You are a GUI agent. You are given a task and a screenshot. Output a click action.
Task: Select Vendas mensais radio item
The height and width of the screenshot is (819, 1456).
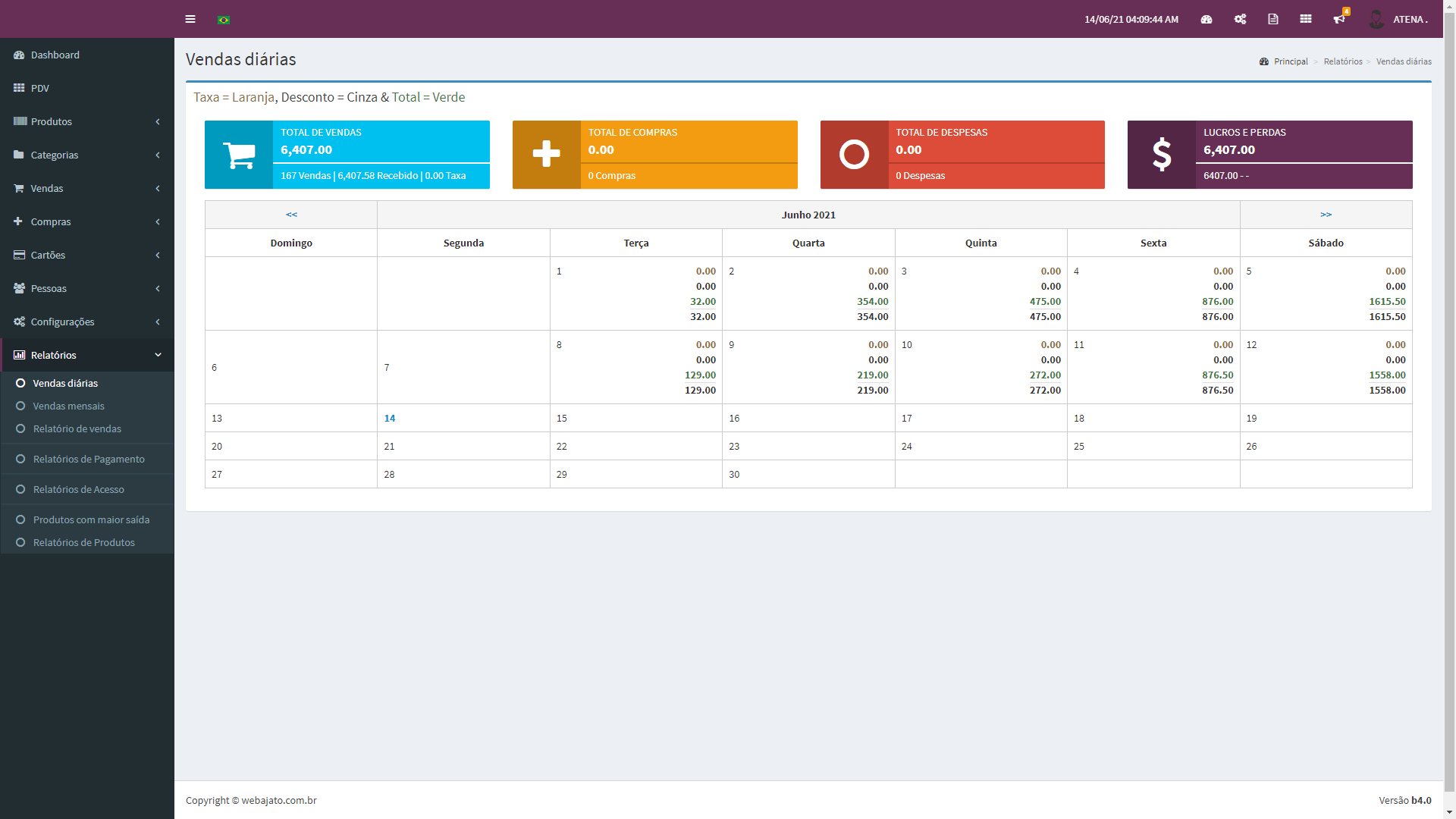click(x=68, y=406)
